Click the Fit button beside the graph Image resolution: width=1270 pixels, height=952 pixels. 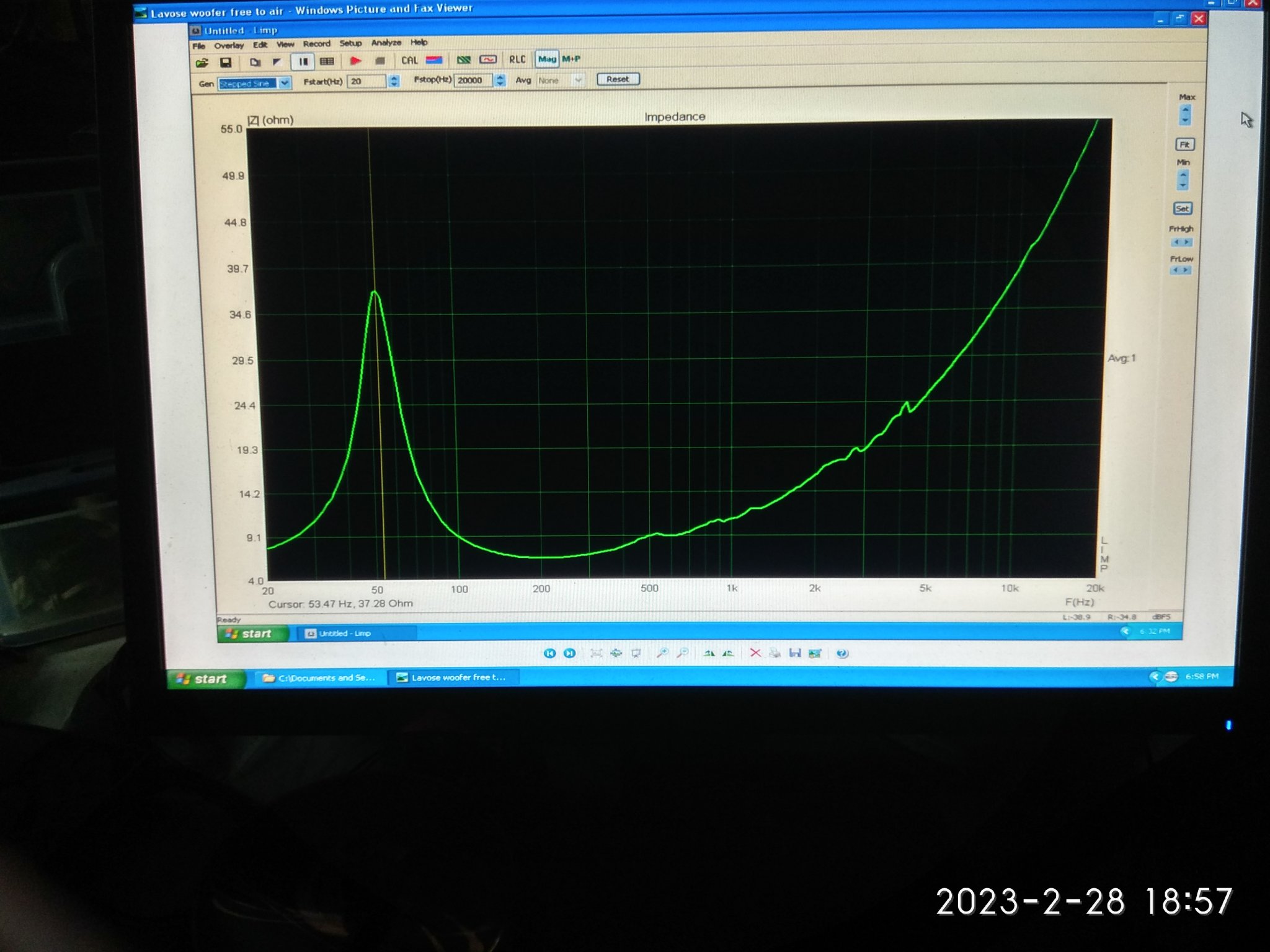(x=1185, y=144)
